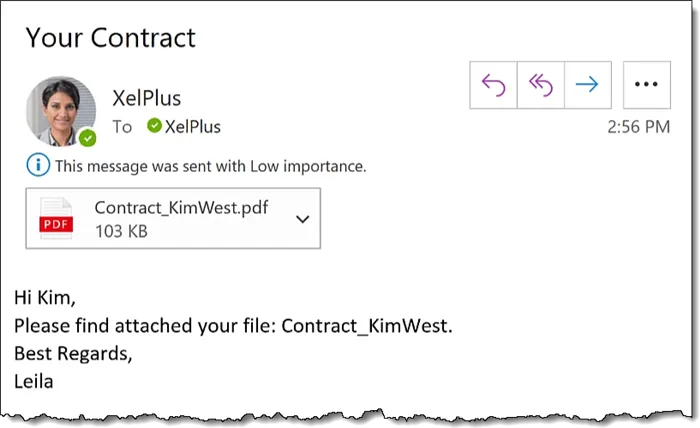Screen dimensions: 700x428
Task: Click the Please find attached sentence
Action: click(233, 325)
